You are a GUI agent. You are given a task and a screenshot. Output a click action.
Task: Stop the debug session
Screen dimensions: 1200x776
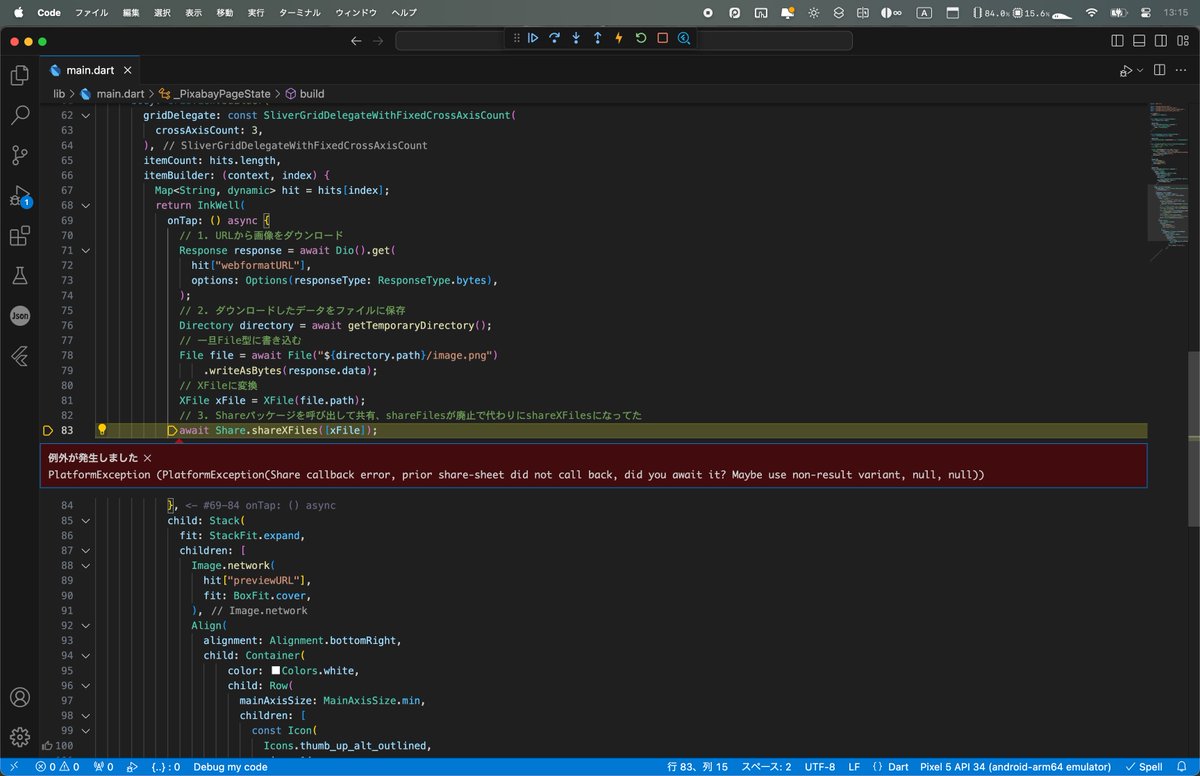(x=662, y=38)
